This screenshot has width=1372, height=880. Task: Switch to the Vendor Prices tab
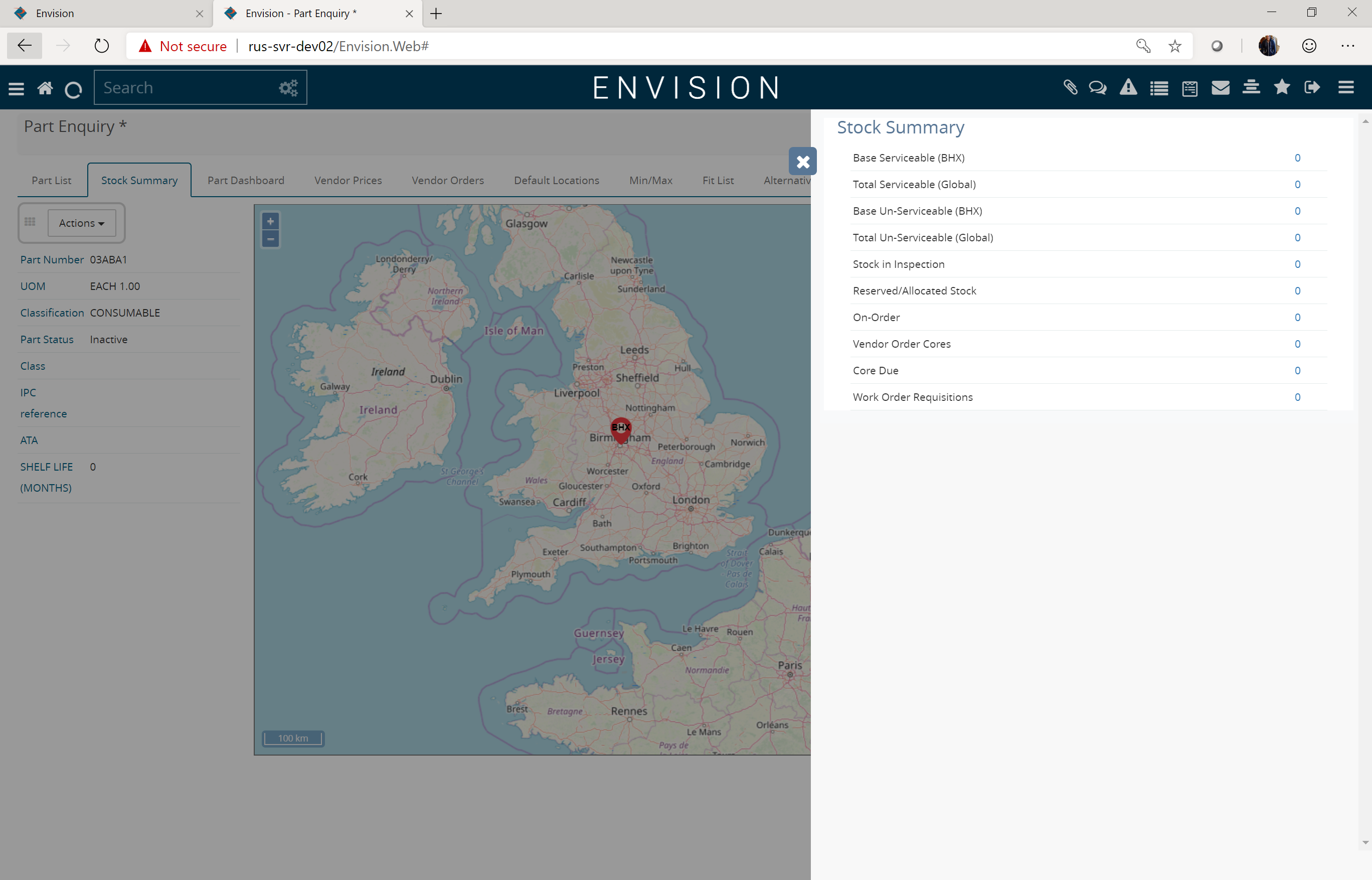click(348, 180)
